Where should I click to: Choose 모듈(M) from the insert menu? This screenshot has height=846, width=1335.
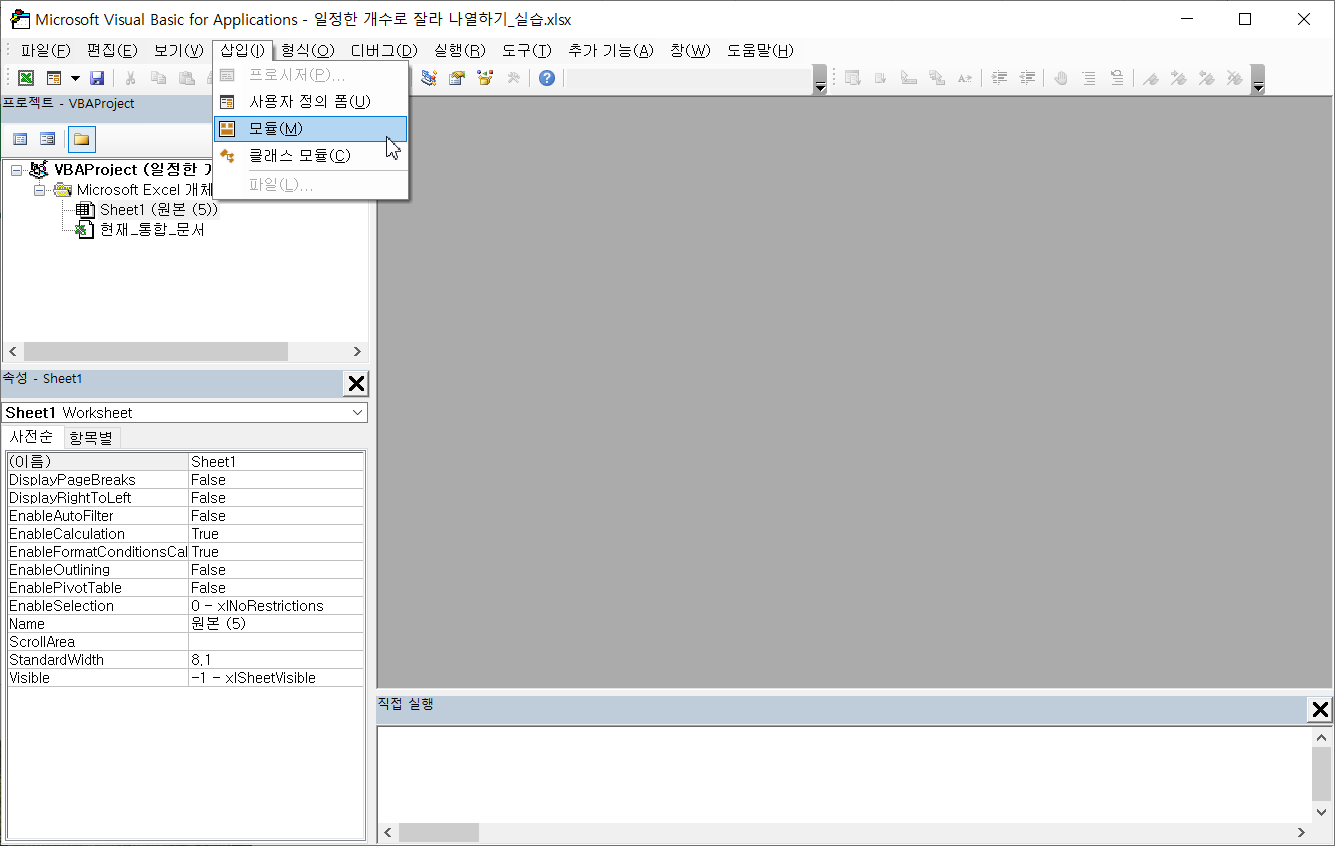[x=310, y=129]
